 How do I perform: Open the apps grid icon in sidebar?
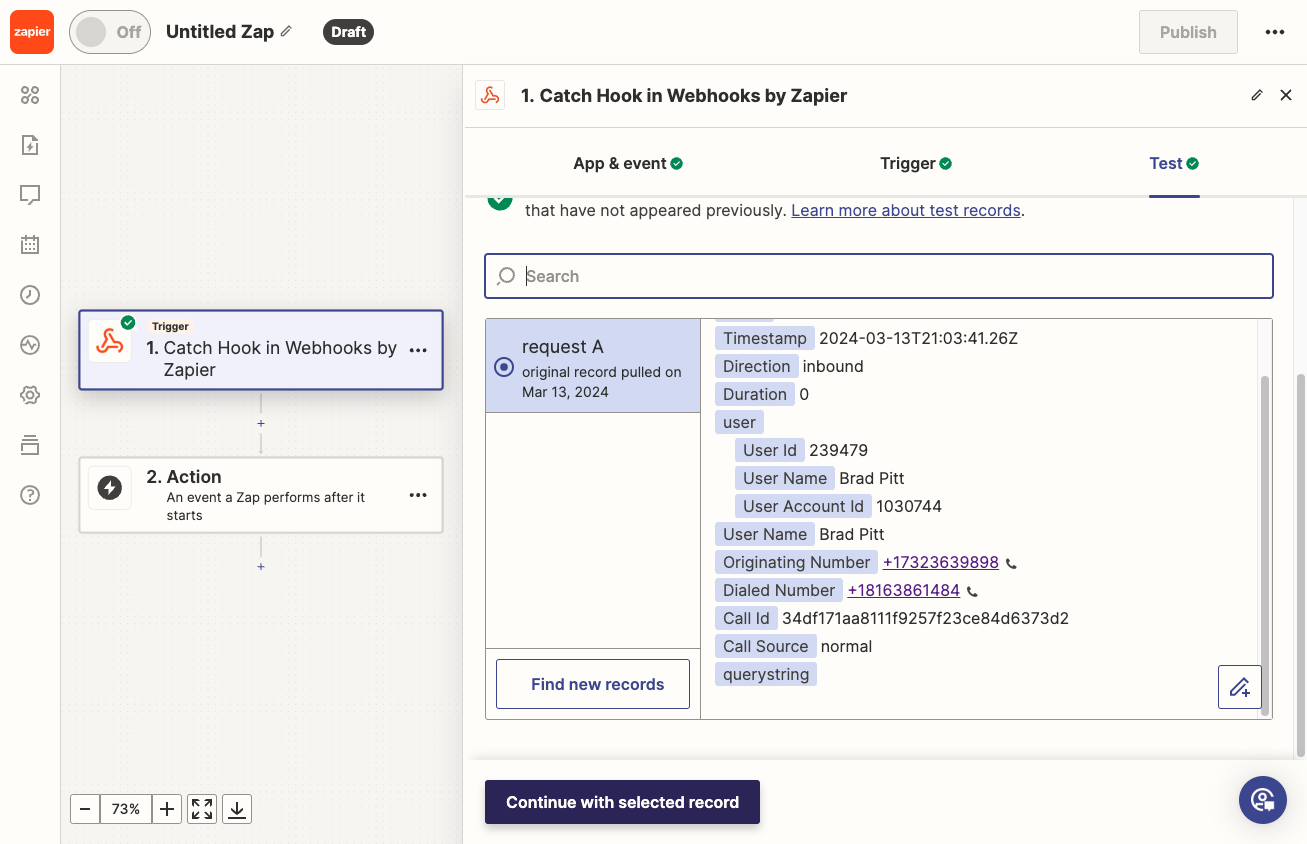click(x=30, y=95)
